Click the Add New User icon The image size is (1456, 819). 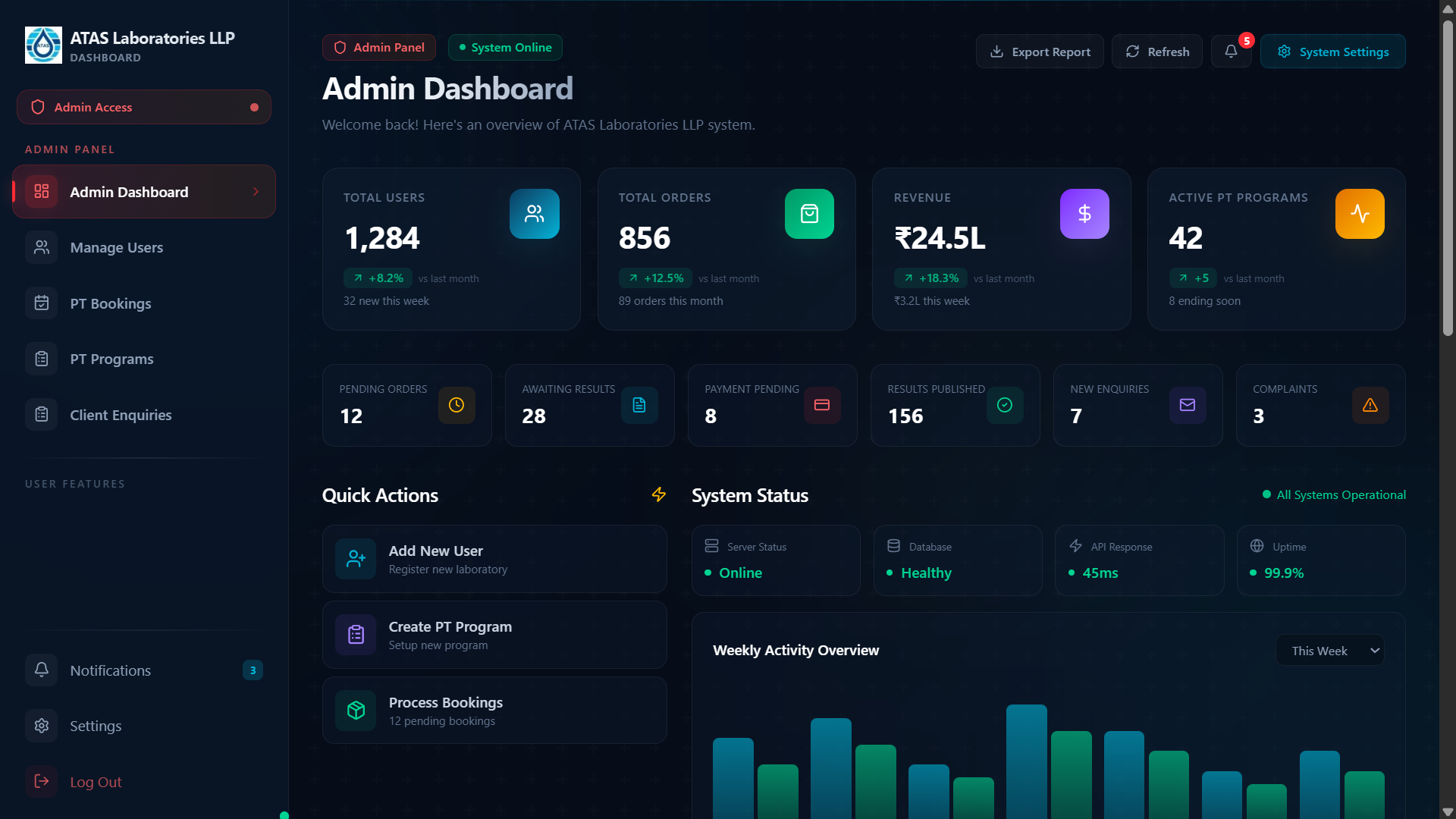point(356,559)
